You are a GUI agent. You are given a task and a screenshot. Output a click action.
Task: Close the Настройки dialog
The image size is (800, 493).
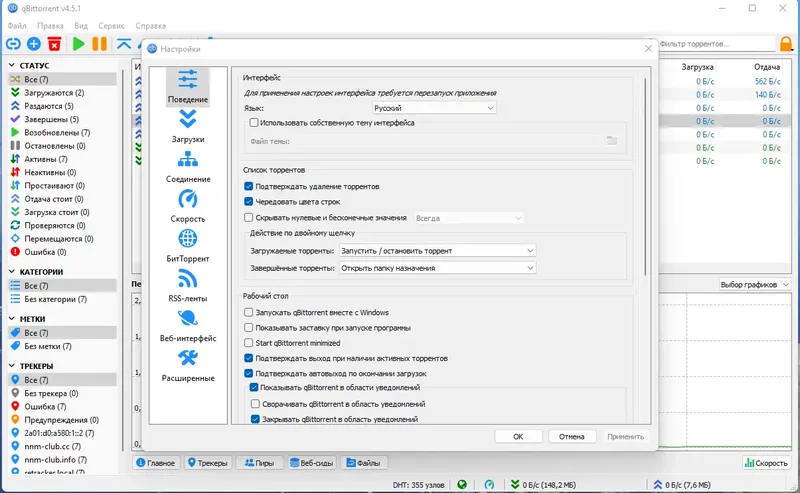pos(648,48)
